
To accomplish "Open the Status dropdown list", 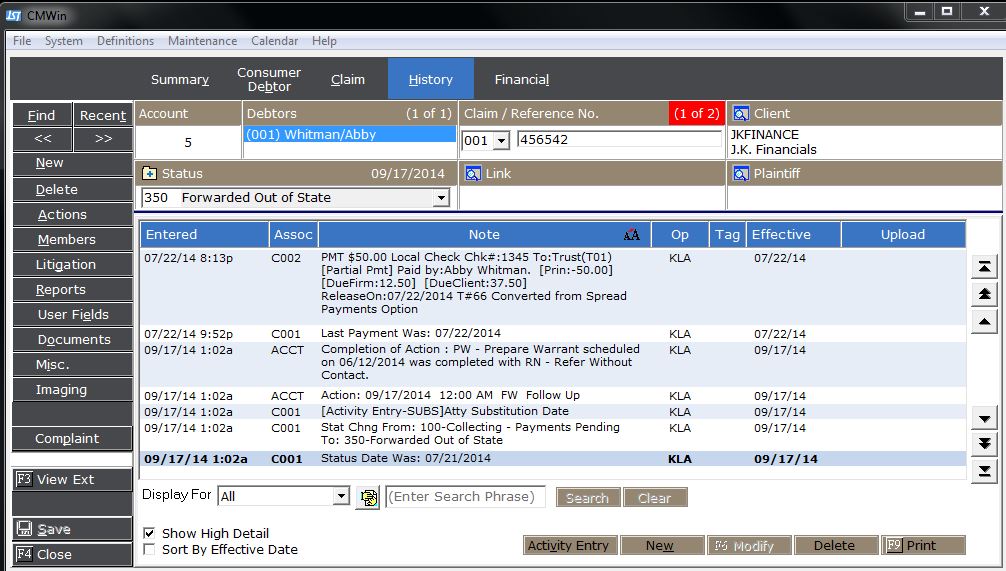I will point(440,198).
